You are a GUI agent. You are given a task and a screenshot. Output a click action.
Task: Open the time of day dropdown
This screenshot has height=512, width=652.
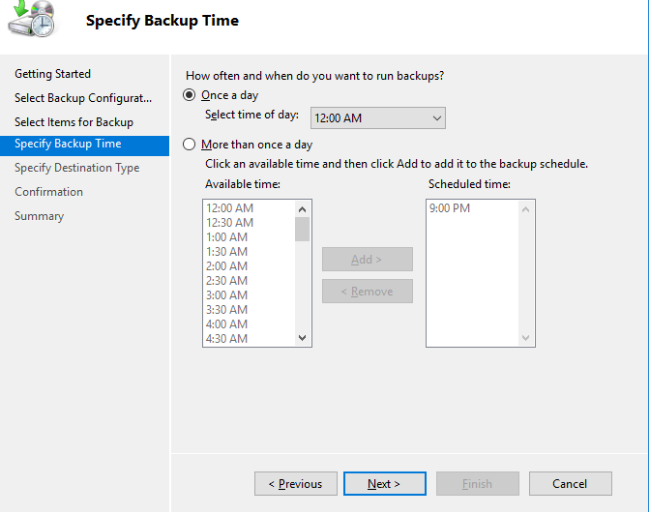tap(378, 118)
